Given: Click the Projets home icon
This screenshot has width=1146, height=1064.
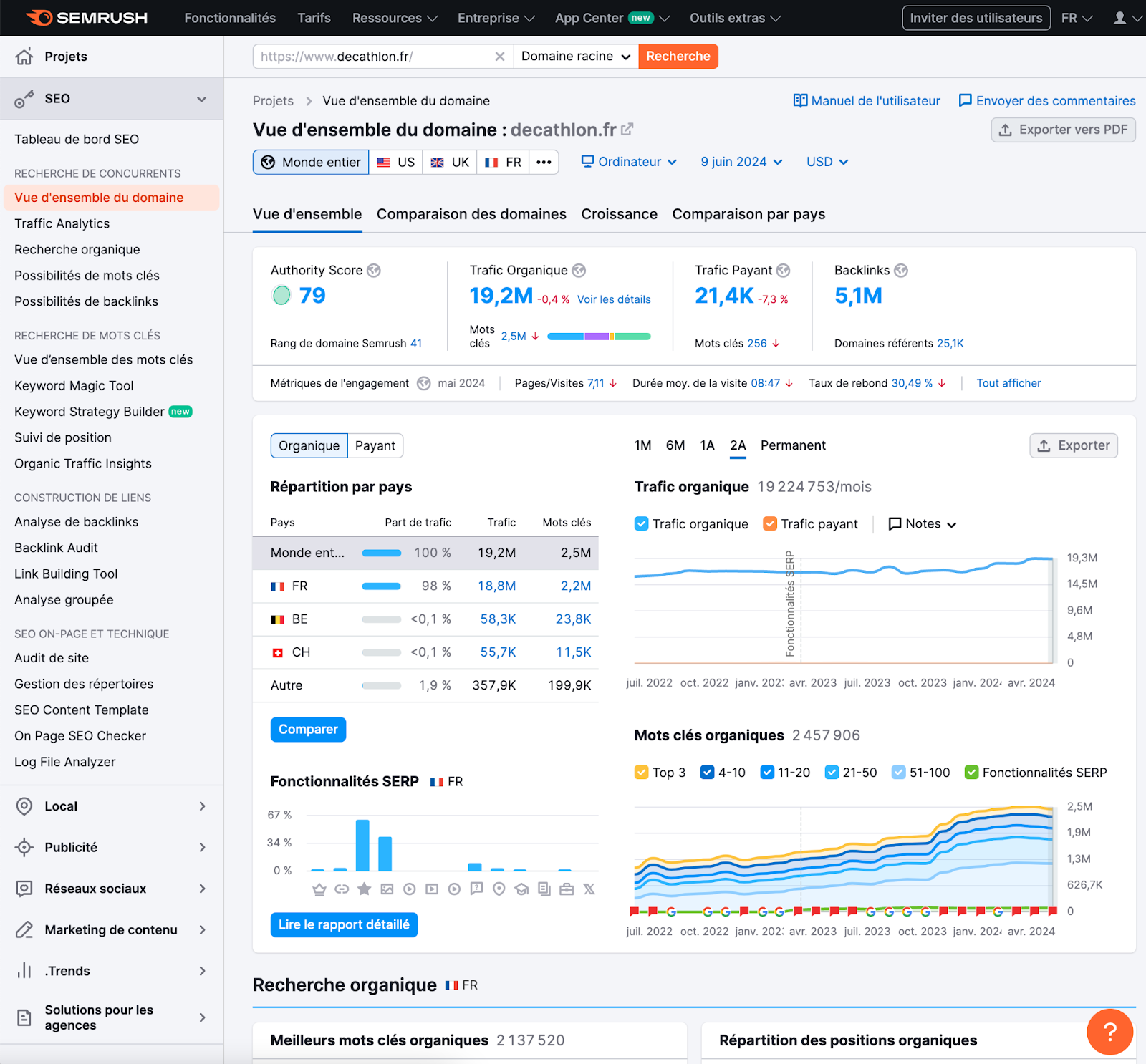Looking at the screenshot, I should [24, 57].
